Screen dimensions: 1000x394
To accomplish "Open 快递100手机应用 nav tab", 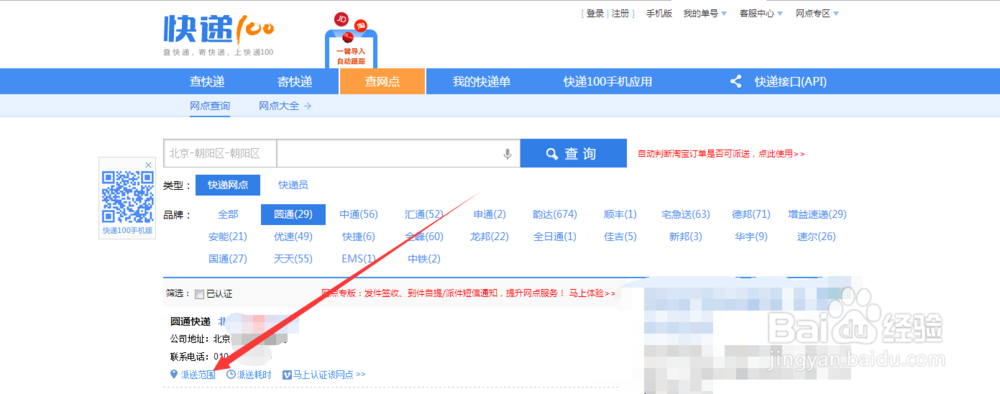I will point(608,82).
